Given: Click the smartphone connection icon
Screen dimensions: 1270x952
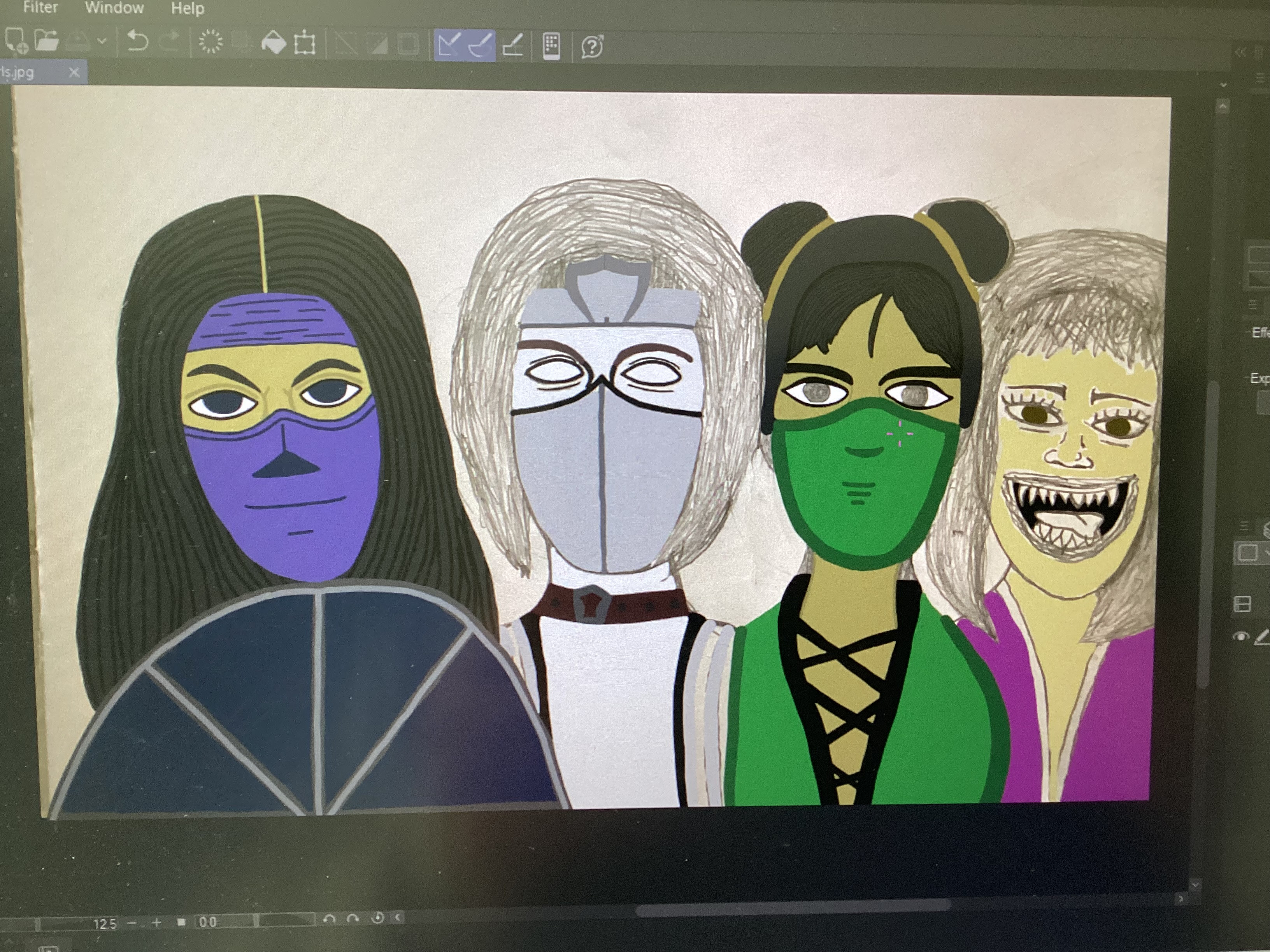Looking at the screenshot, I should pyautogui.click(x=551, y=46).
